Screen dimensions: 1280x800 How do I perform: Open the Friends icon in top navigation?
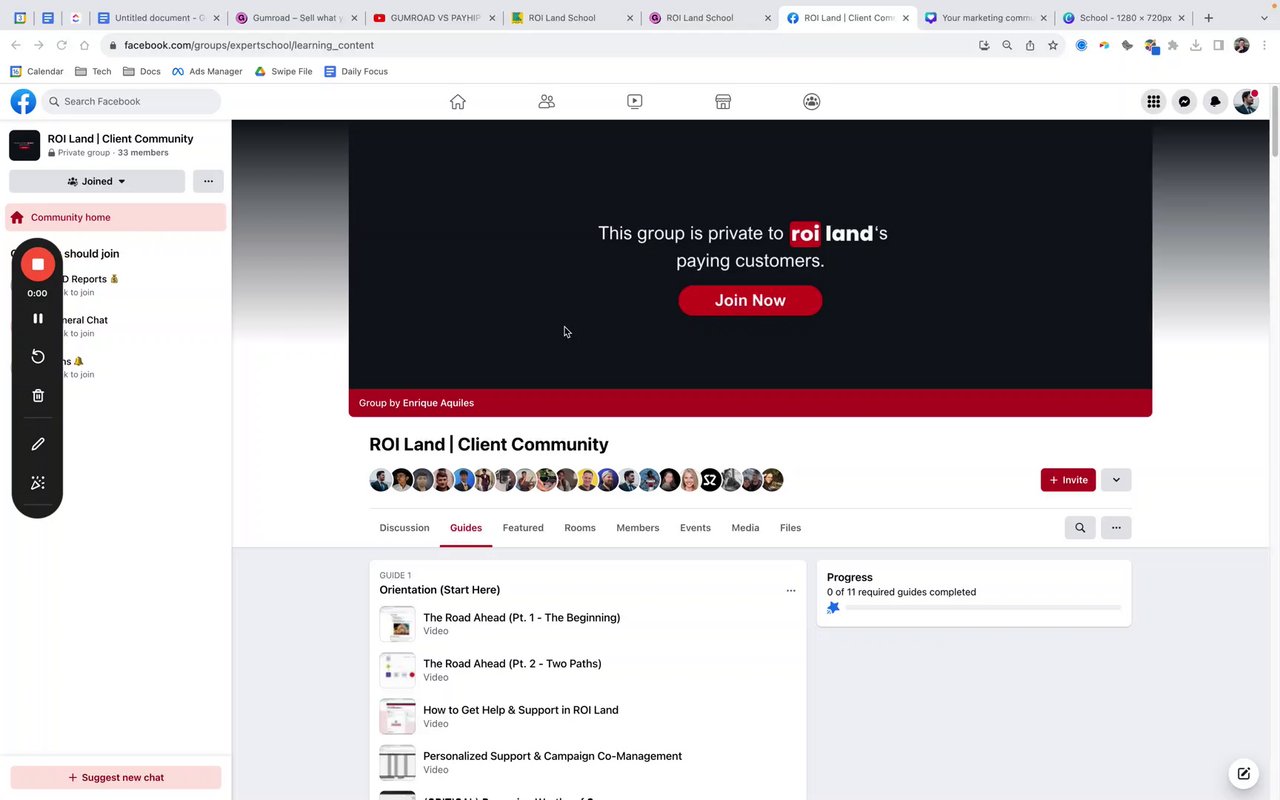[546, 101]
